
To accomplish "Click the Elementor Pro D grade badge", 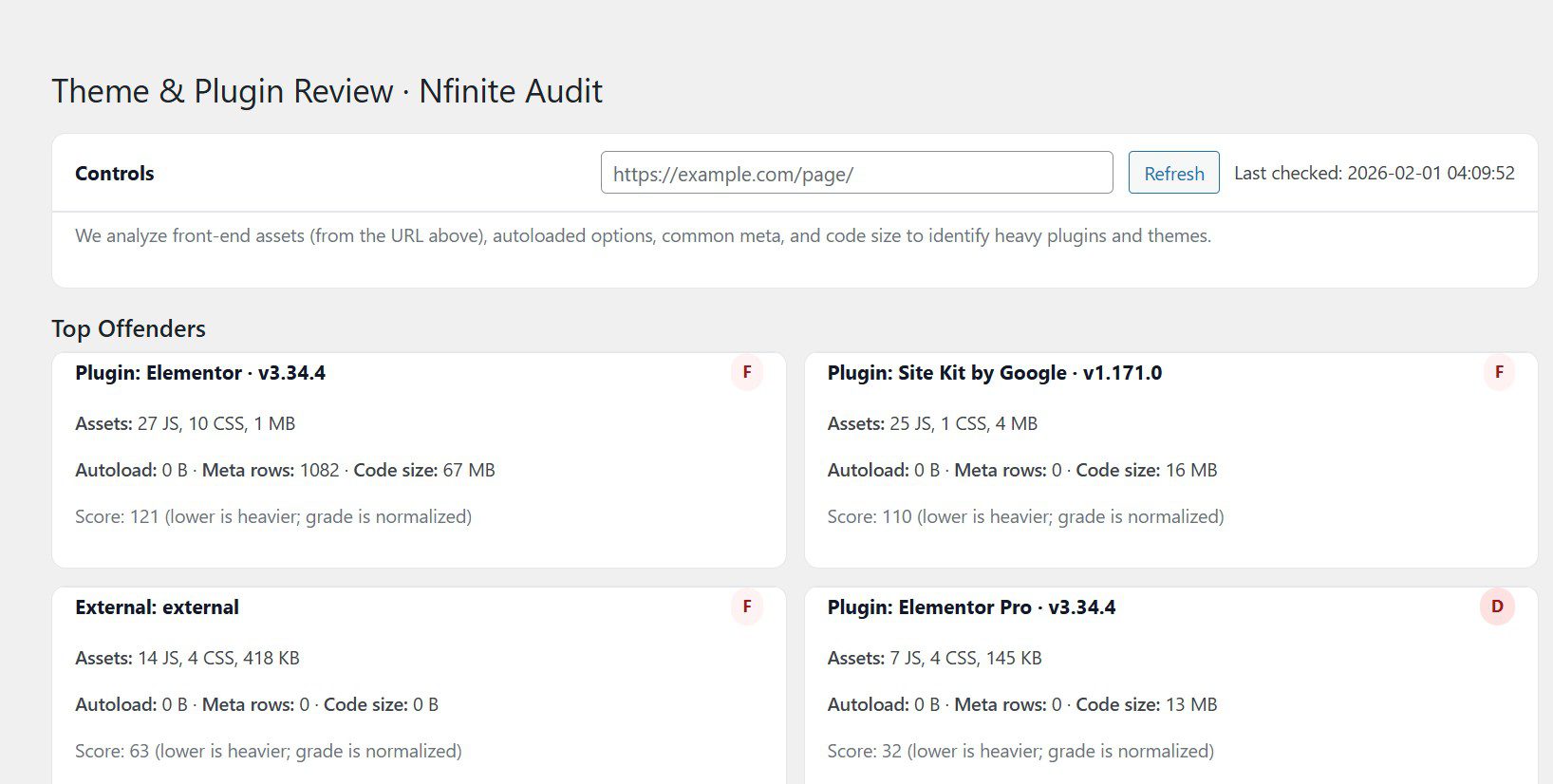I will pos(1497,607).
